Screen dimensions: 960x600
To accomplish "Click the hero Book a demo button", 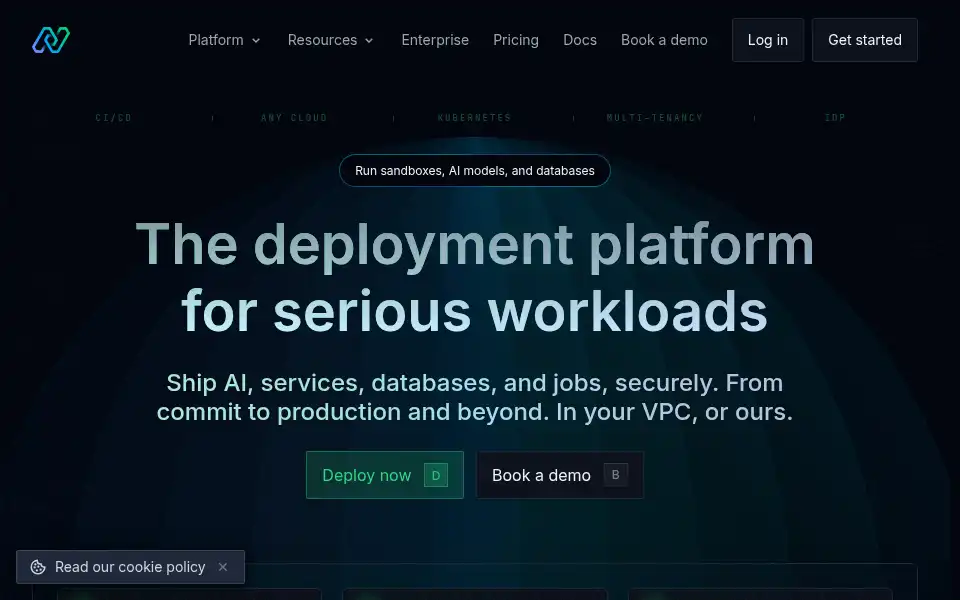I will [560, 475].
